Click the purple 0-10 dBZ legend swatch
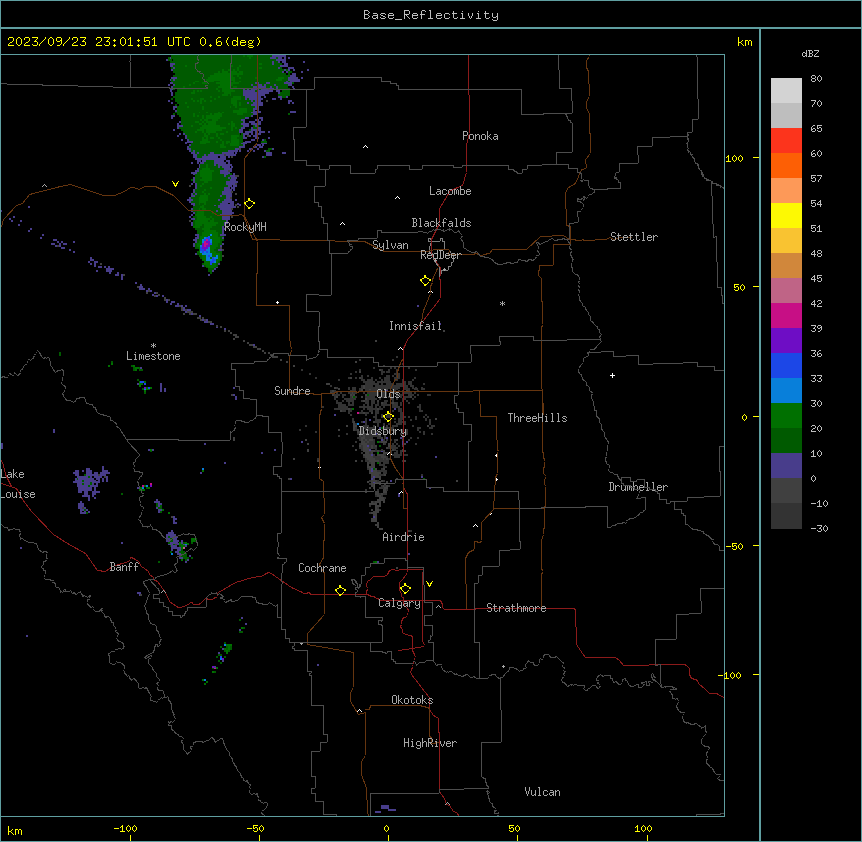This screenshot has width=862, height=842. (x=786, y=466)
